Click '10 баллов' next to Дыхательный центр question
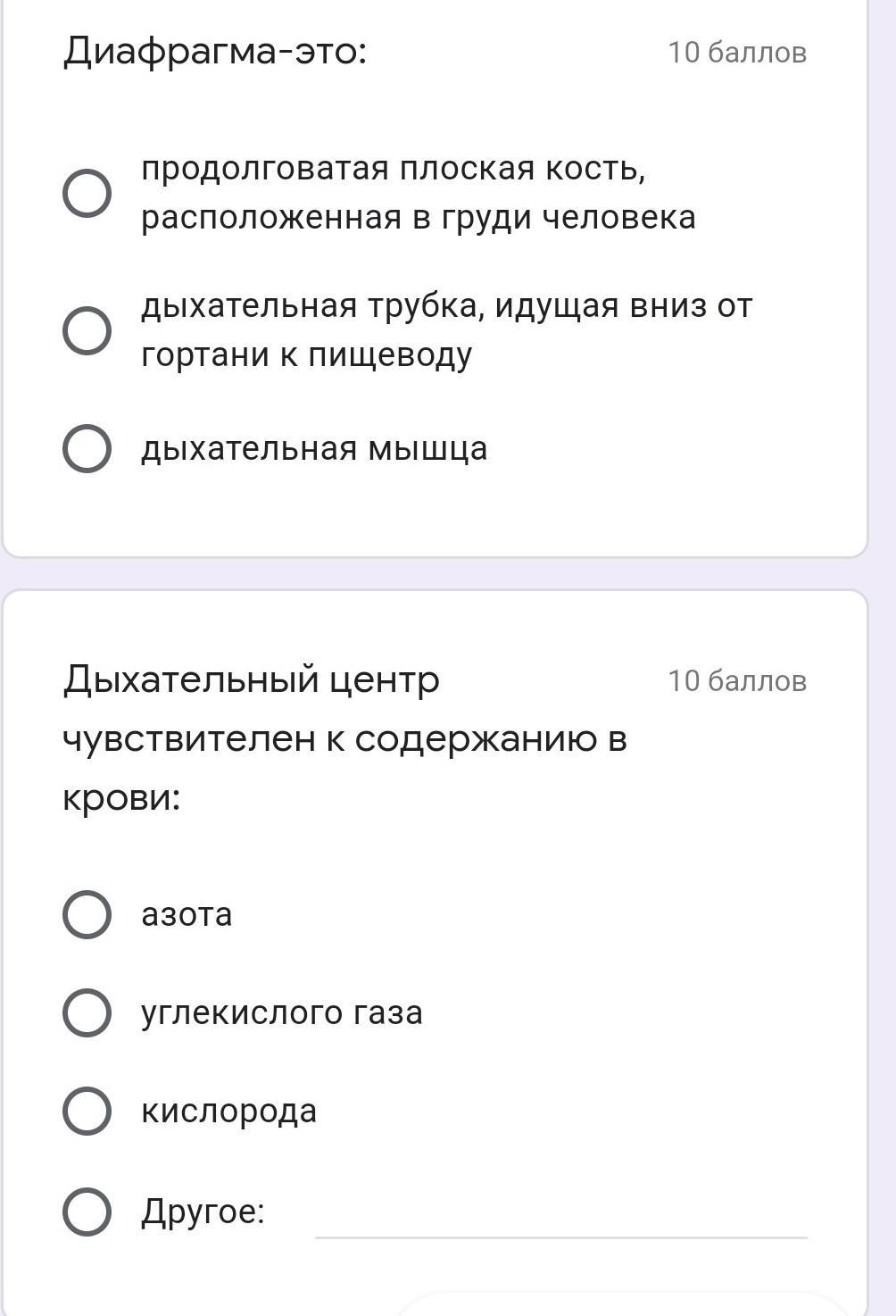 coord(737,681)
